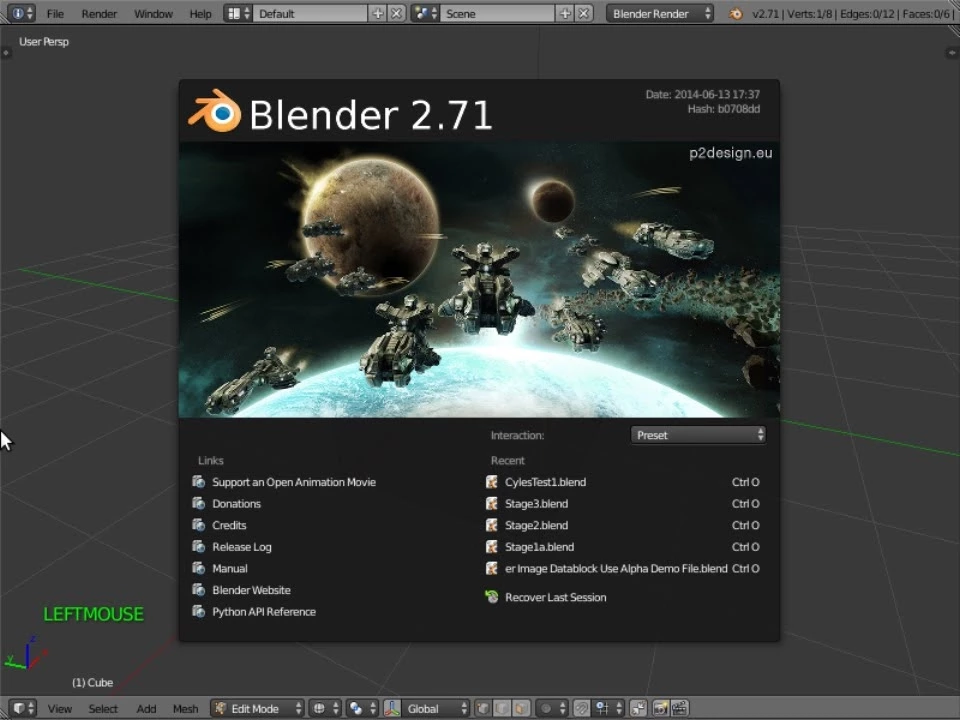Select vertex select mode

pos(483,708)
